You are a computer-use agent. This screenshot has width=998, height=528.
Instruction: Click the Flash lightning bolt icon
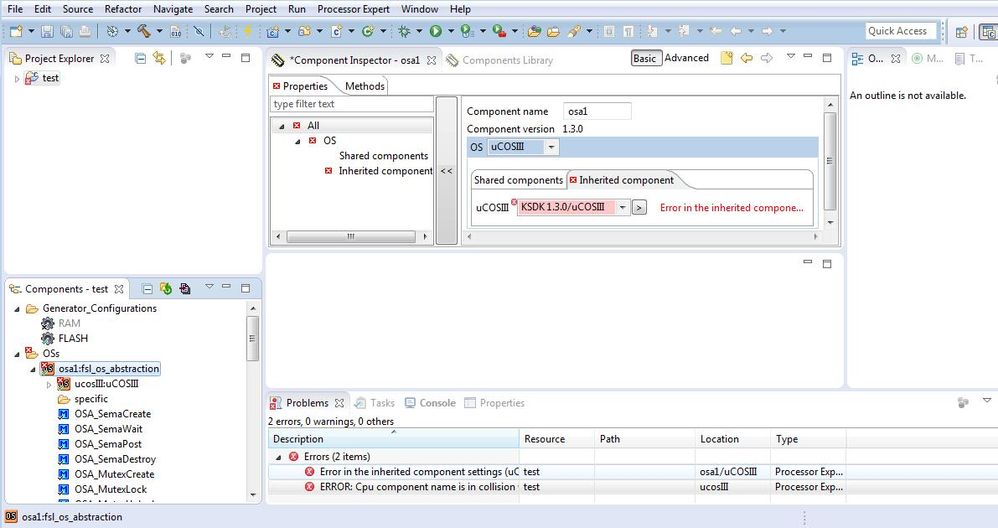tap(248, 31)
